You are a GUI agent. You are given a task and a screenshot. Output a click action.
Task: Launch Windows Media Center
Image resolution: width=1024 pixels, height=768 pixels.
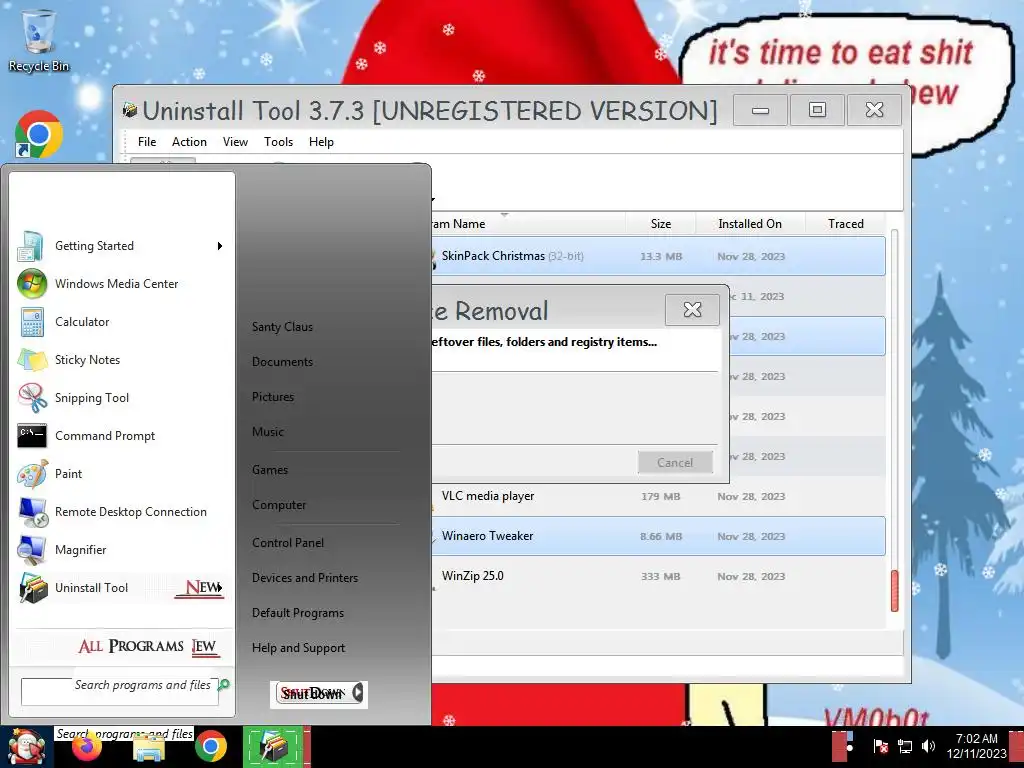click(x=121, y=284)
